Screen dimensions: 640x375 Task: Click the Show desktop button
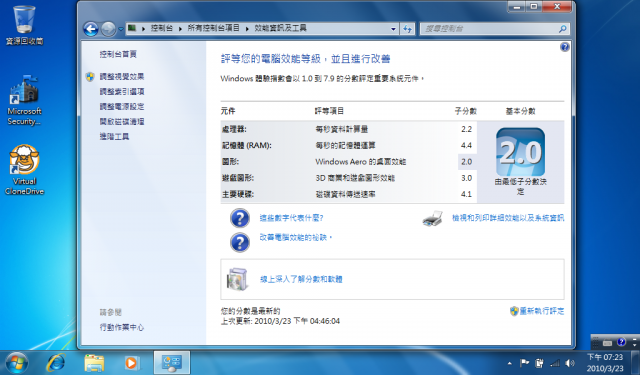click(635, 363)
